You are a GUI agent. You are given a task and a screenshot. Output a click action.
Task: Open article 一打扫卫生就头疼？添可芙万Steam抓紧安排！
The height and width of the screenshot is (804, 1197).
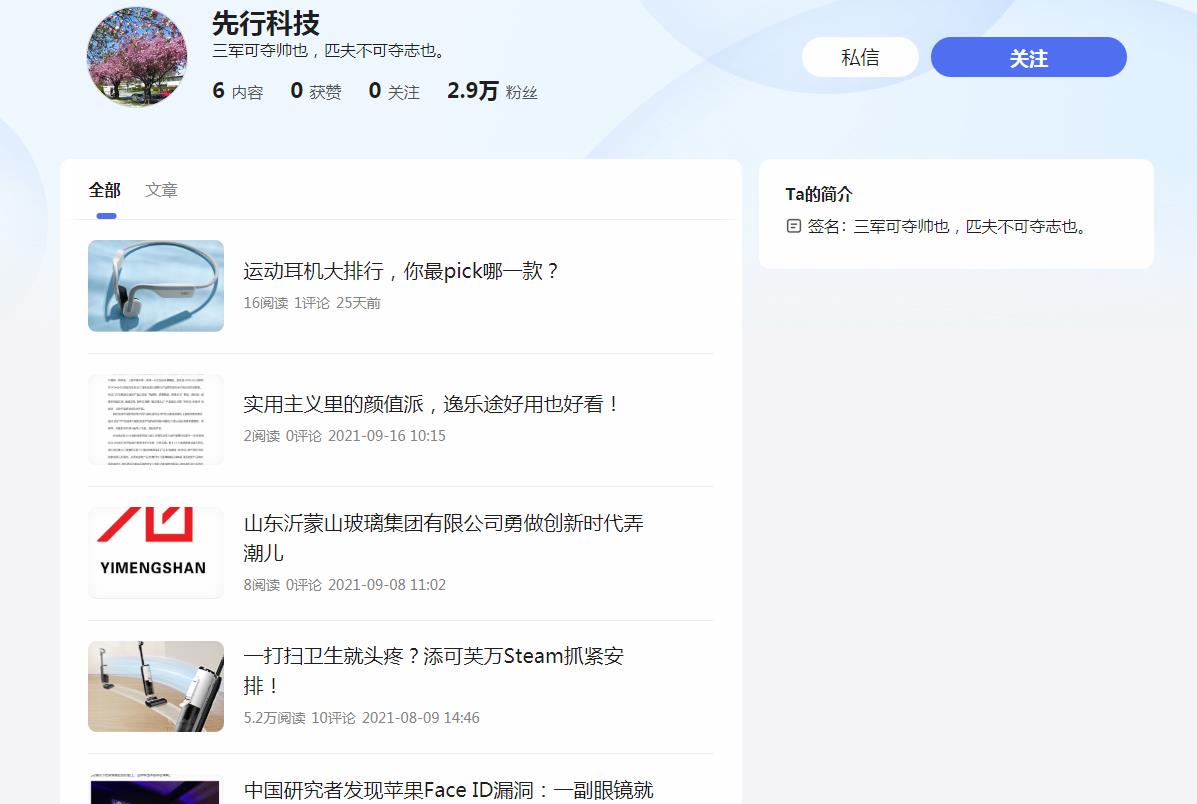pos(434,670)
